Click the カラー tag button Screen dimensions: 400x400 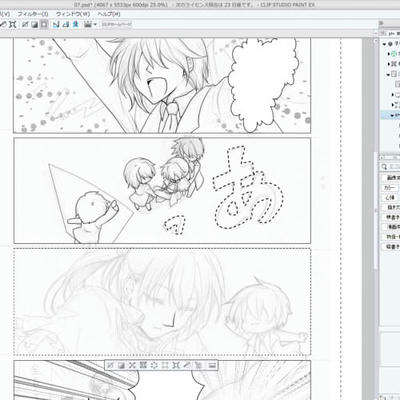[389, 188]
